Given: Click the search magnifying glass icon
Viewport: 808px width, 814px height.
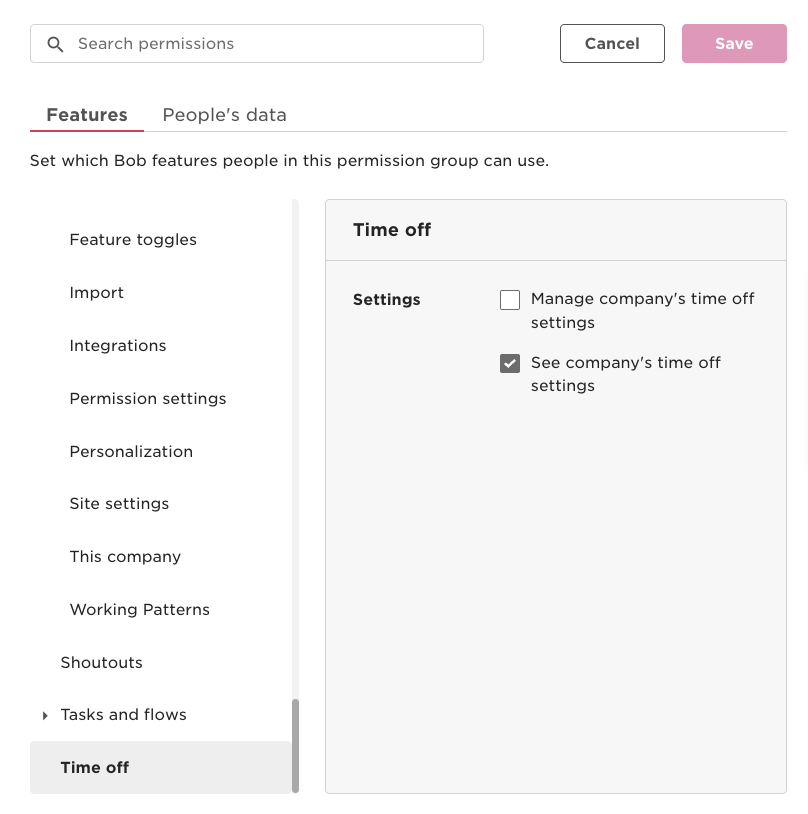Looking at the screenshot, I should (56, 44).
